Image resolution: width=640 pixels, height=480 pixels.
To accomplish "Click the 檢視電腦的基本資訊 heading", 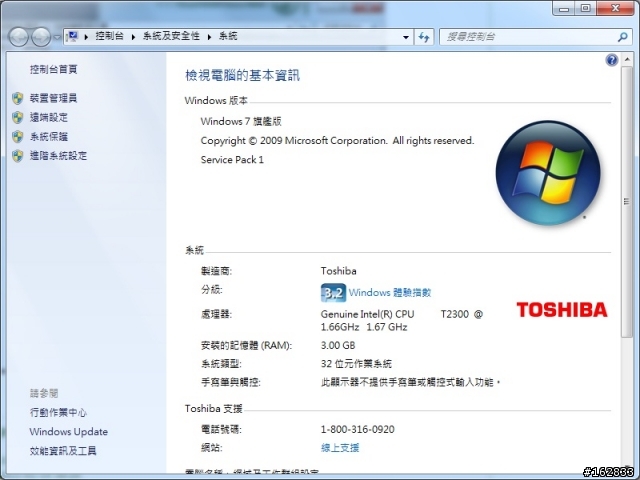I will [x=242, y=76].
